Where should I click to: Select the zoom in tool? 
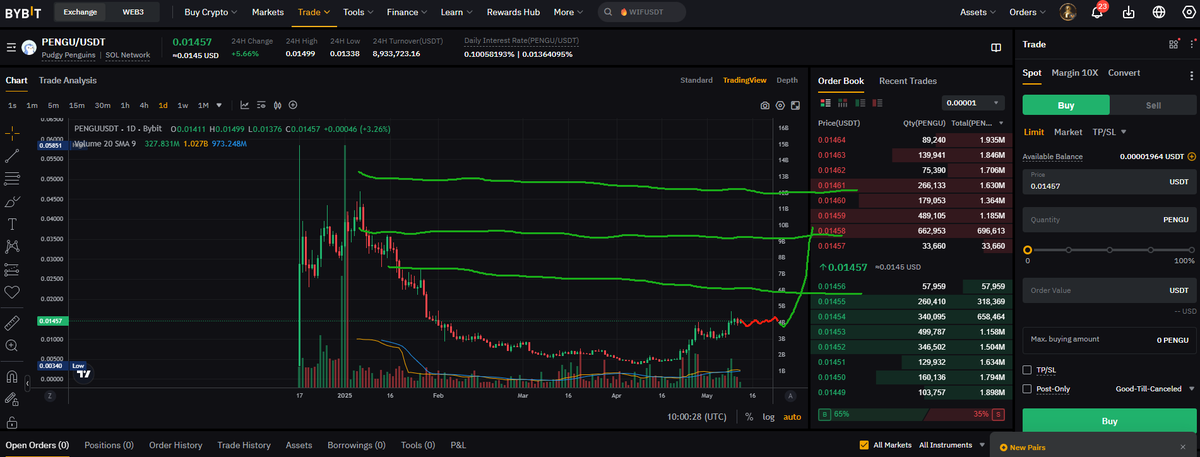point(12,346)
